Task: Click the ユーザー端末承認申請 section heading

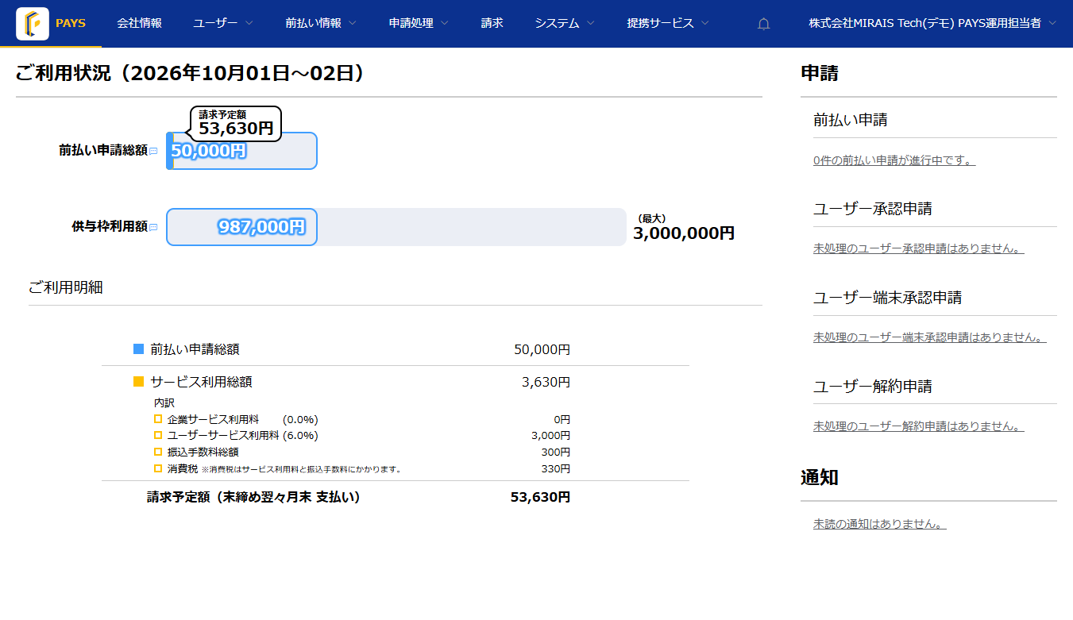Action: coord(888,298)
